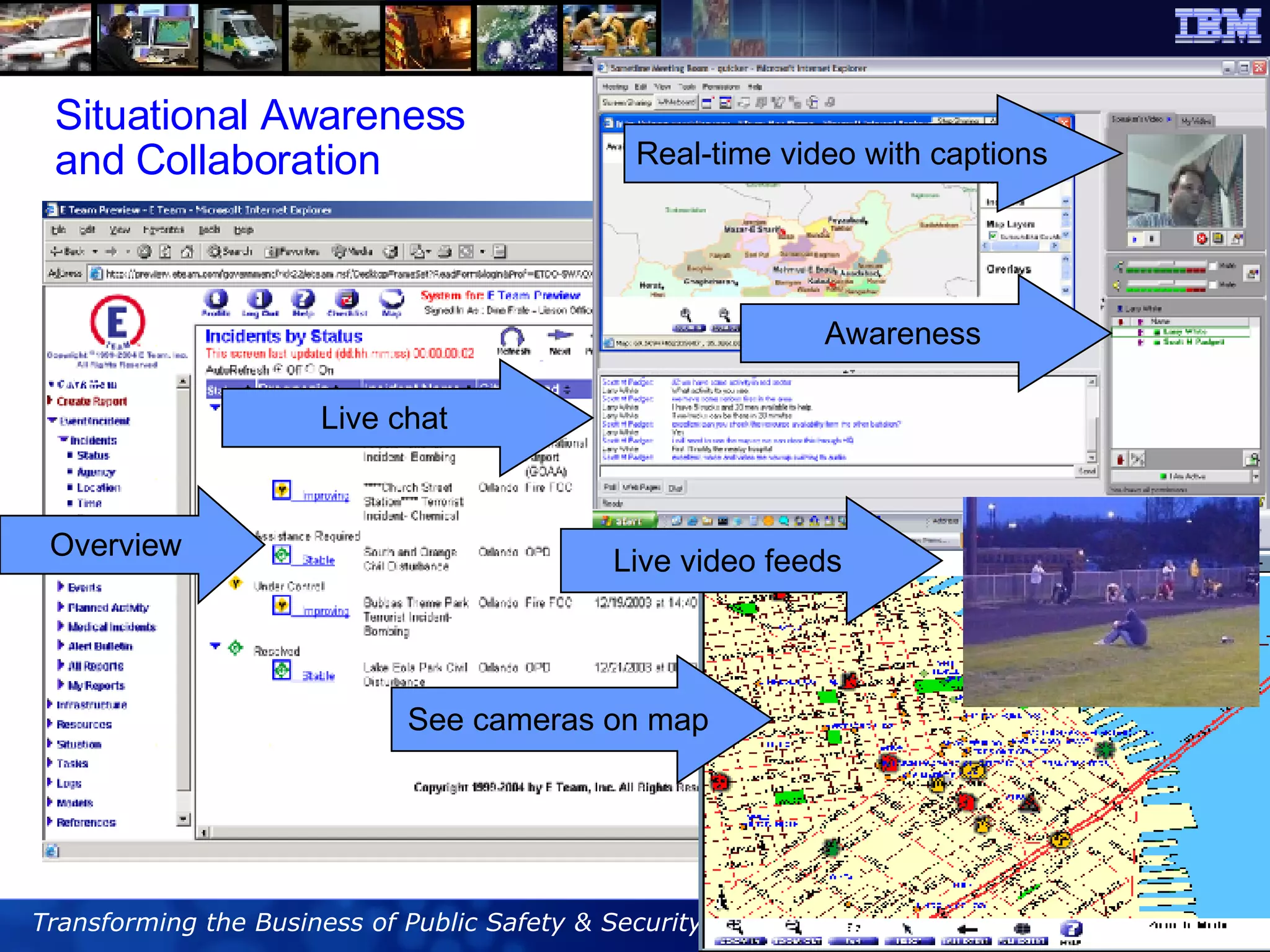1270x952 pixels.
Task: Open Favorites menu in E Team IE window
Action: pyautogui.click(x=164, y=230)
